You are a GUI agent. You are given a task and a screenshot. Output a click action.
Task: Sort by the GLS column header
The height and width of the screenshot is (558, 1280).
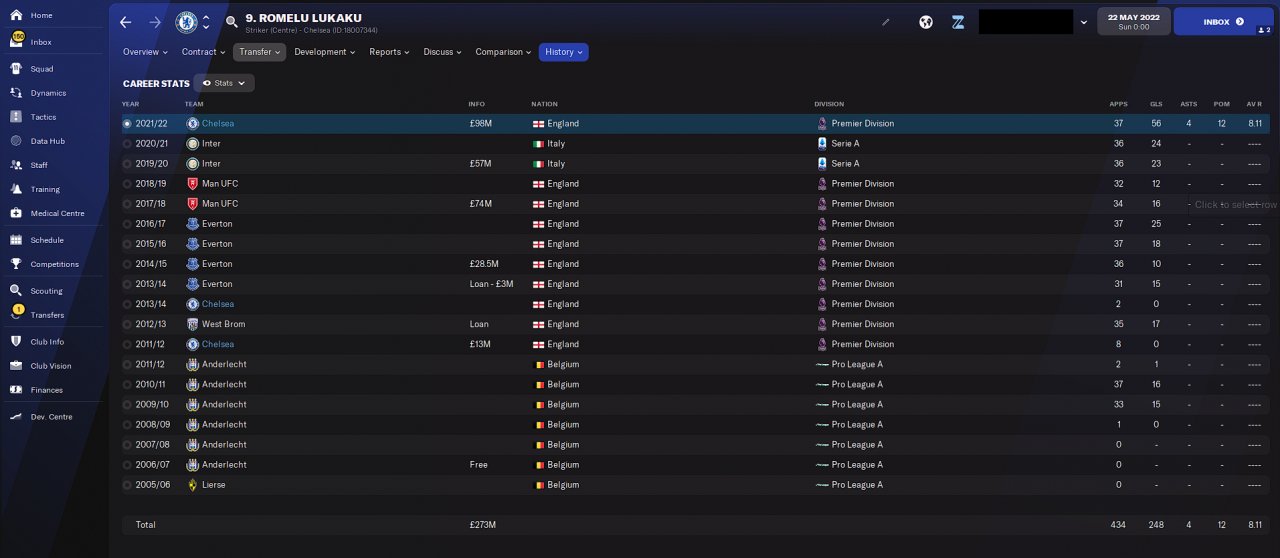point(1156,104)
